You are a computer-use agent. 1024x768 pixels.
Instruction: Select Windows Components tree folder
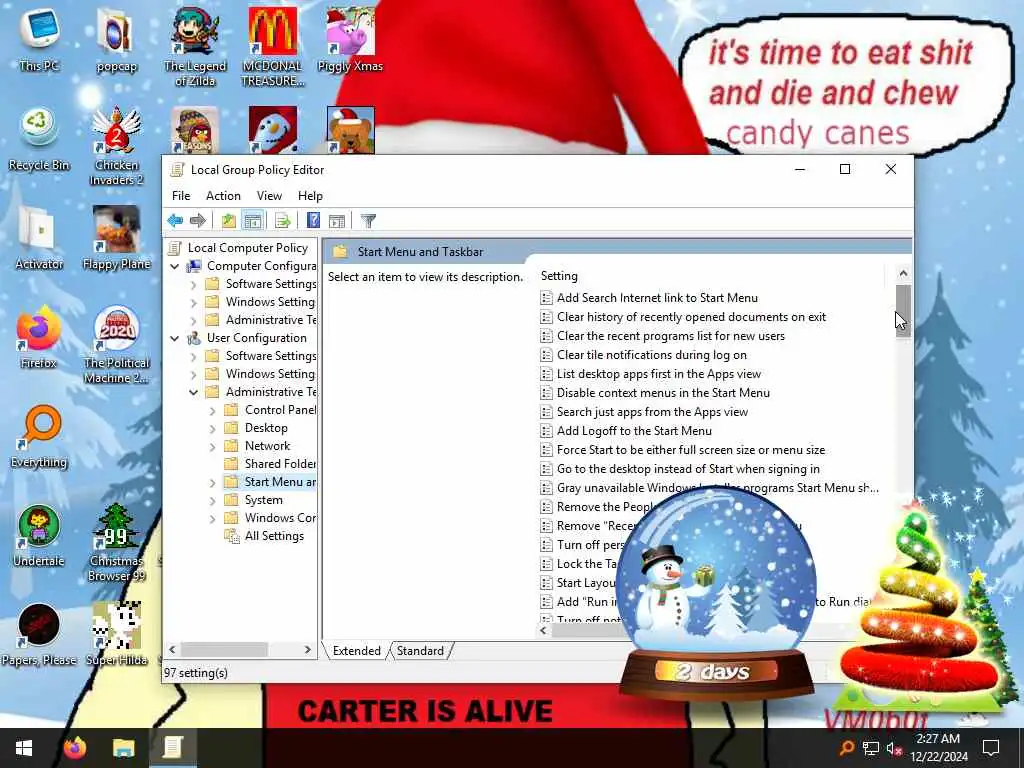pyautogui.click(x=270, y=518)
